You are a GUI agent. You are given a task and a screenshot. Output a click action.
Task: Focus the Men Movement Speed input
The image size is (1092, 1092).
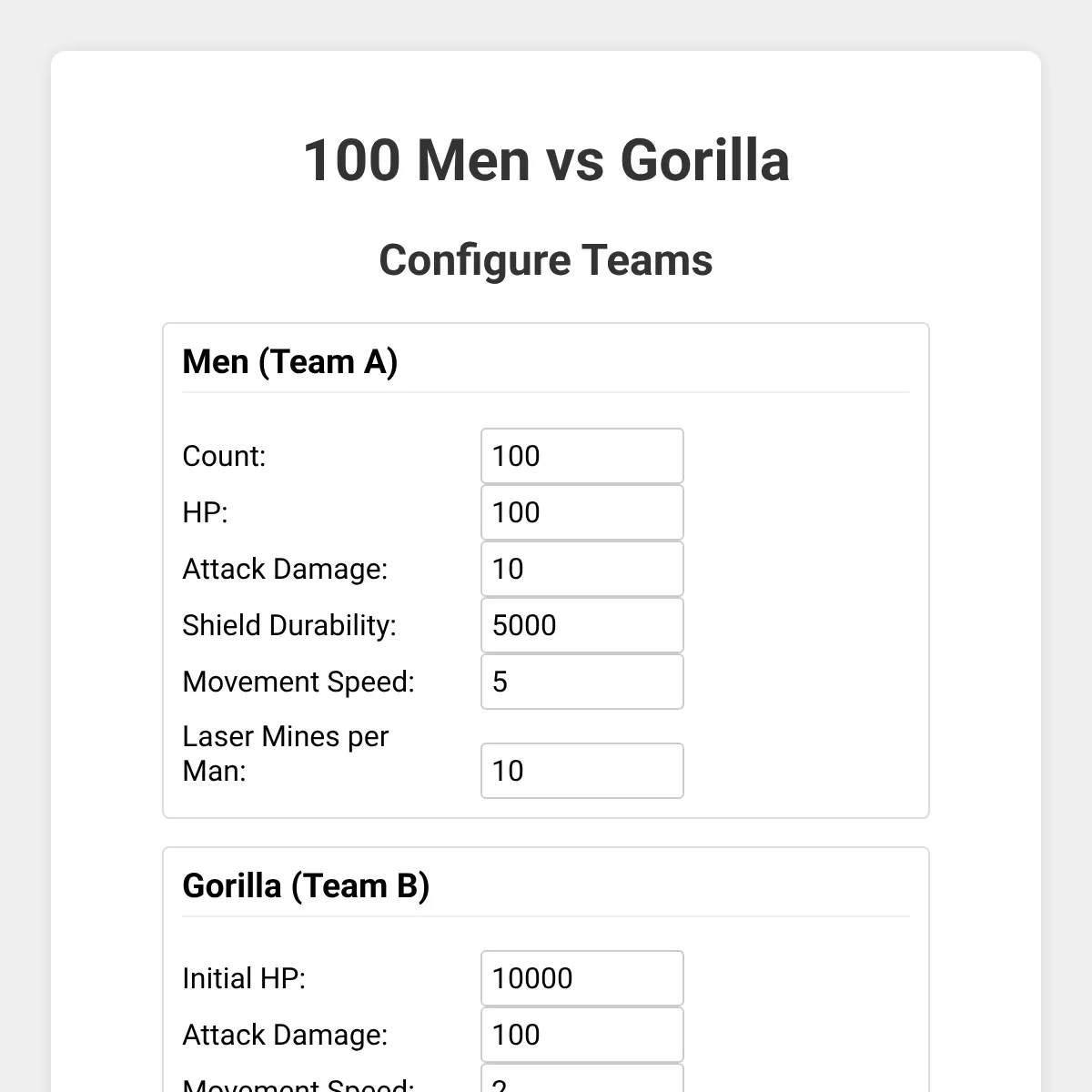582,682
